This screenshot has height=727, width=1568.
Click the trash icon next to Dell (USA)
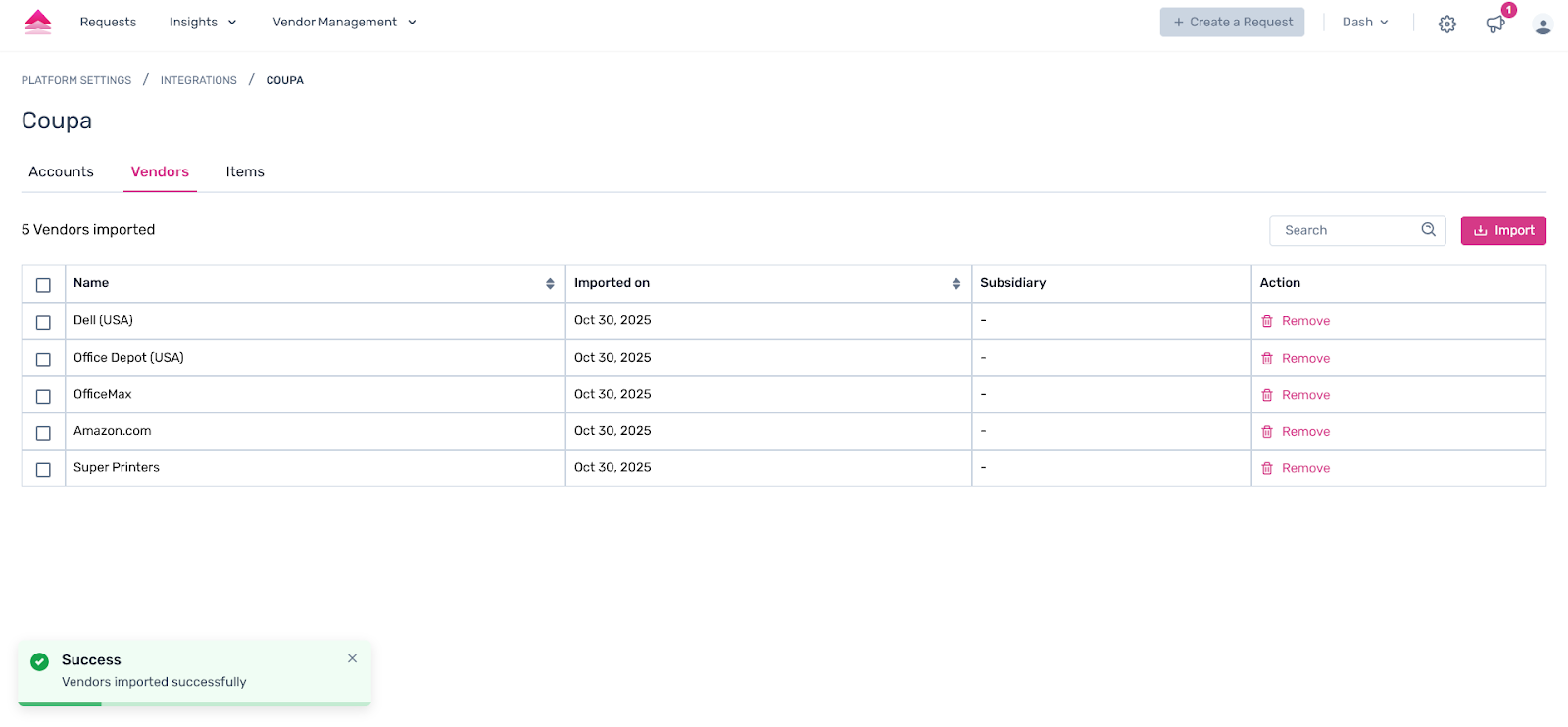[x=1266, y=320]
